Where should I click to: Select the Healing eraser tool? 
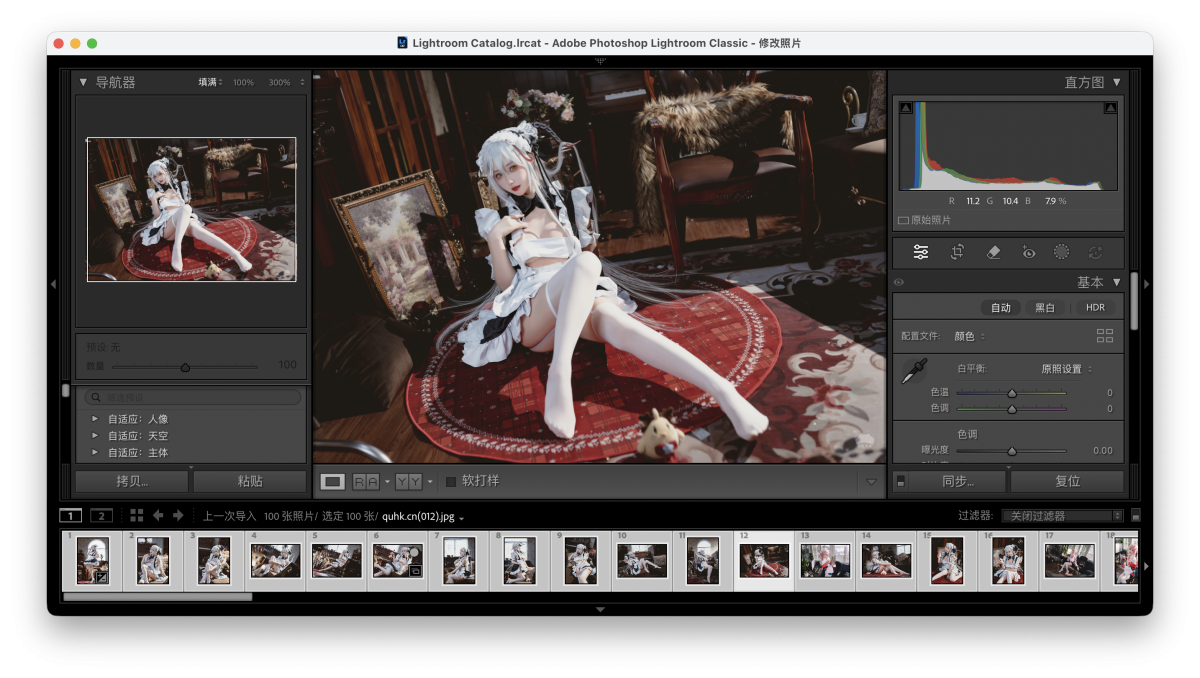point(993,252)
